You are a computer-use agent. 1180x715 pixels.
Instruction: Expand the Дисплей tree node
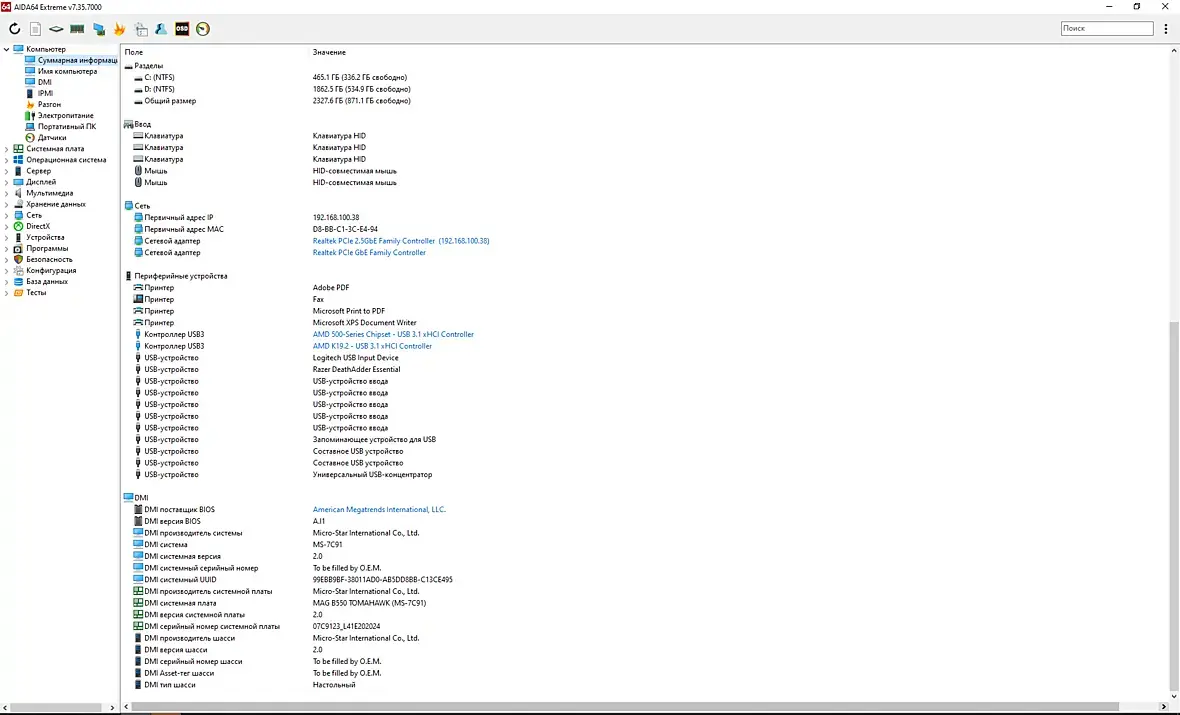(x=7, y=182)
